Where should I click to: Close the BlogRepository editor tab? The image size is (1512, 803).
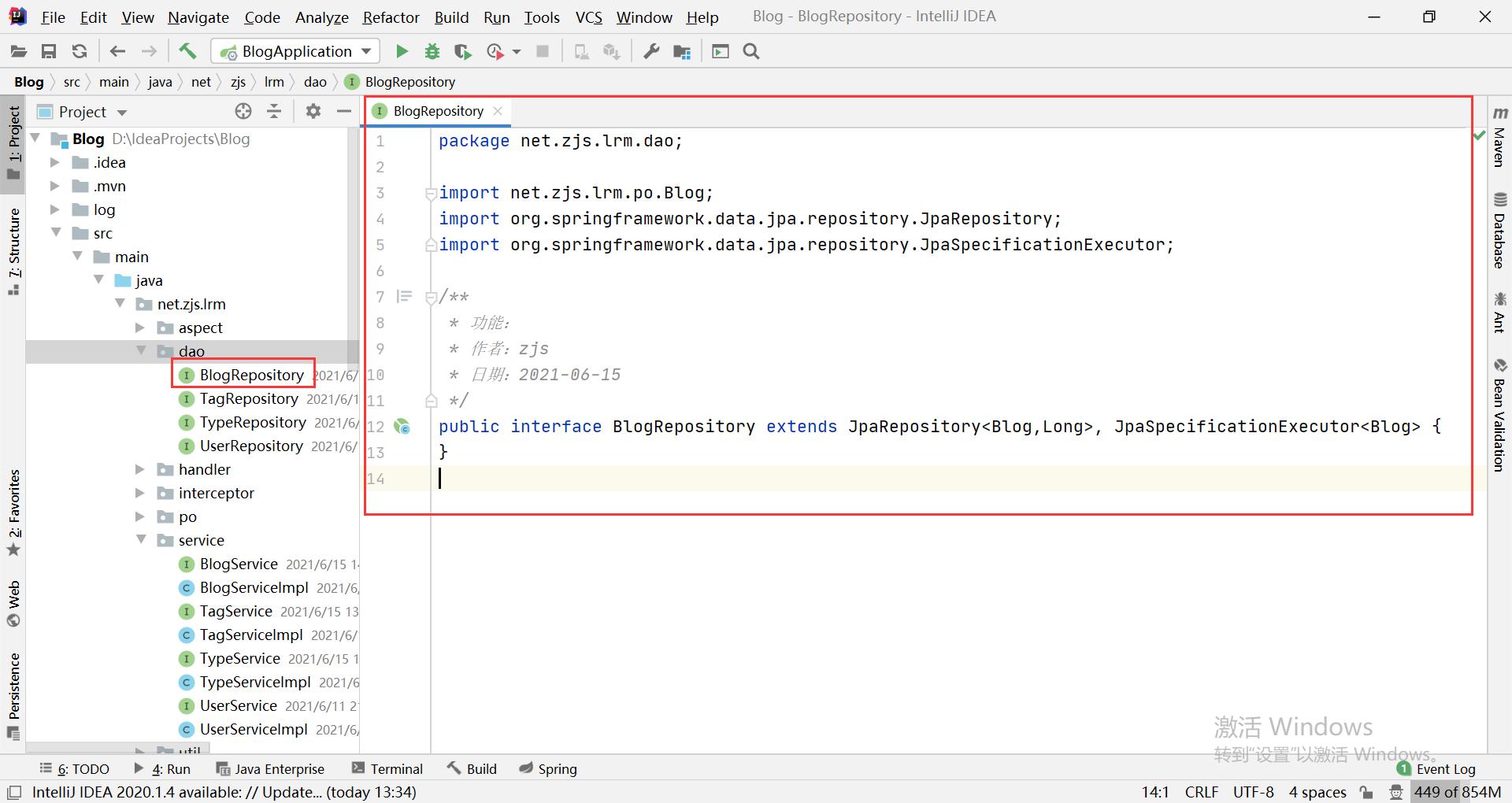tap(498, 111)
